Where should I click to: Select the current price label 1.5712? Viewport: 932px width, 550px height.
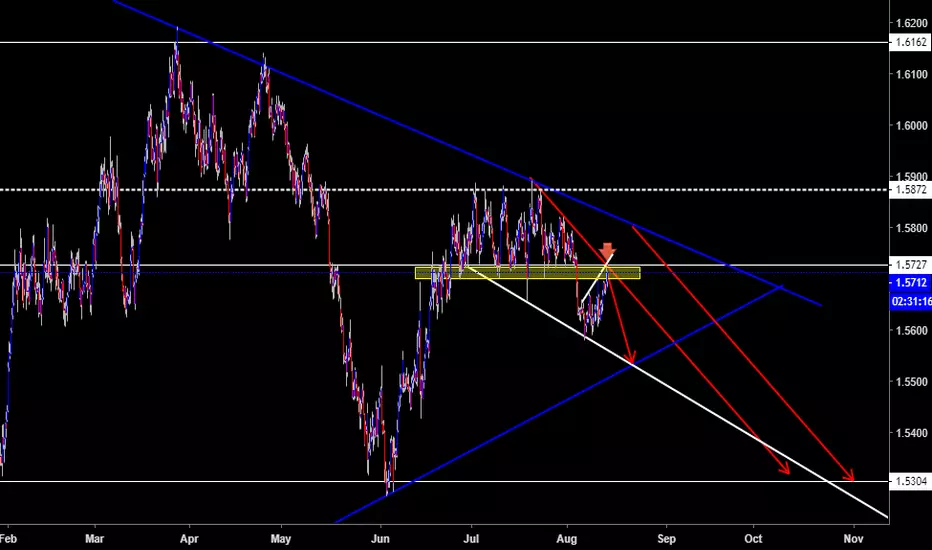911,283
